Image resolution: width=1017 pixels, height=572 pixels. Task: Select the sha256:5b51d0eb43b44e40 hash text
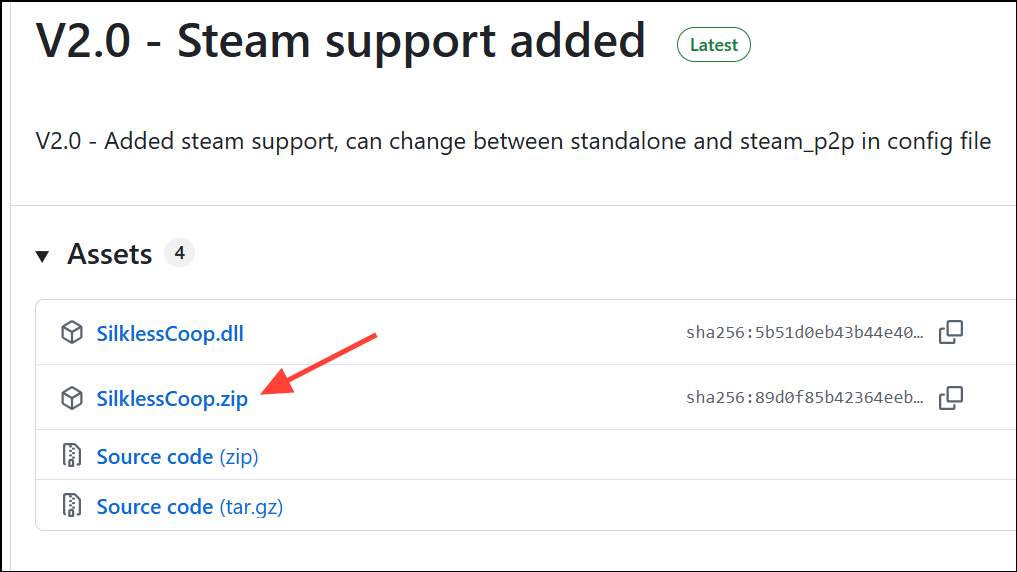(804, 333)
